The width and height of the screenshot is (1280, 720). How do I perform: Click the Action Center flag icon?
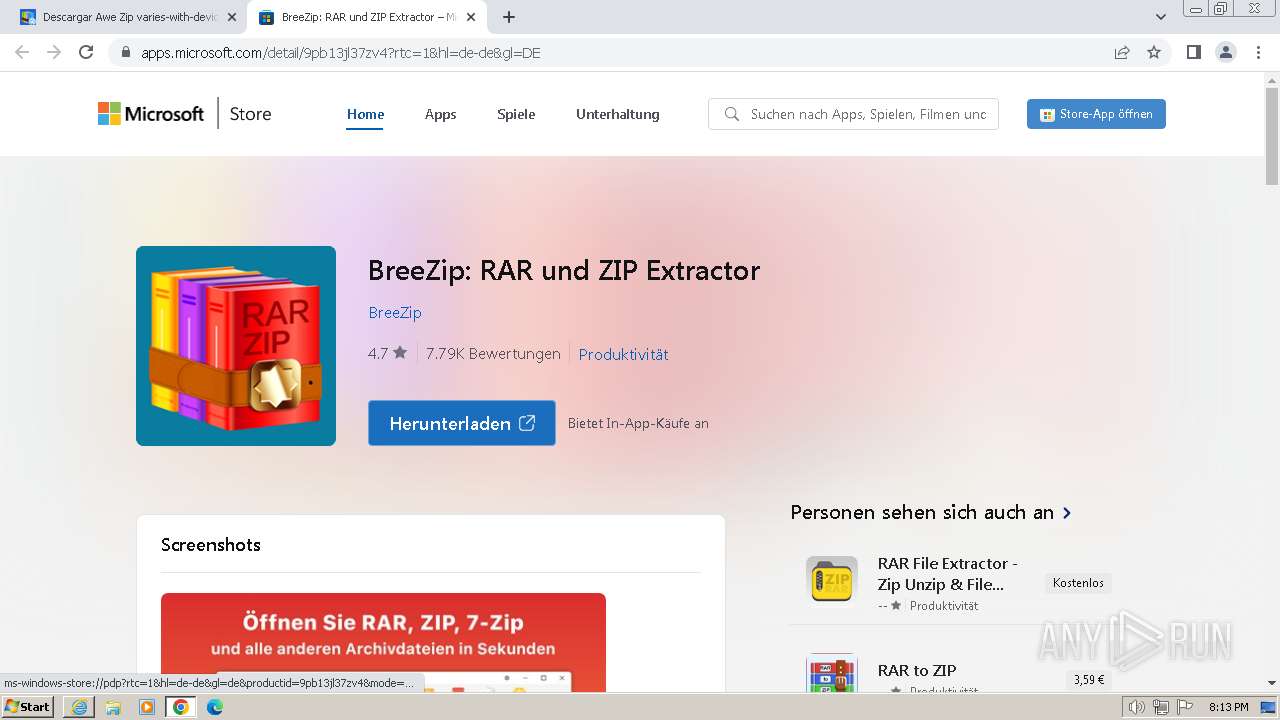point(1185,707)
